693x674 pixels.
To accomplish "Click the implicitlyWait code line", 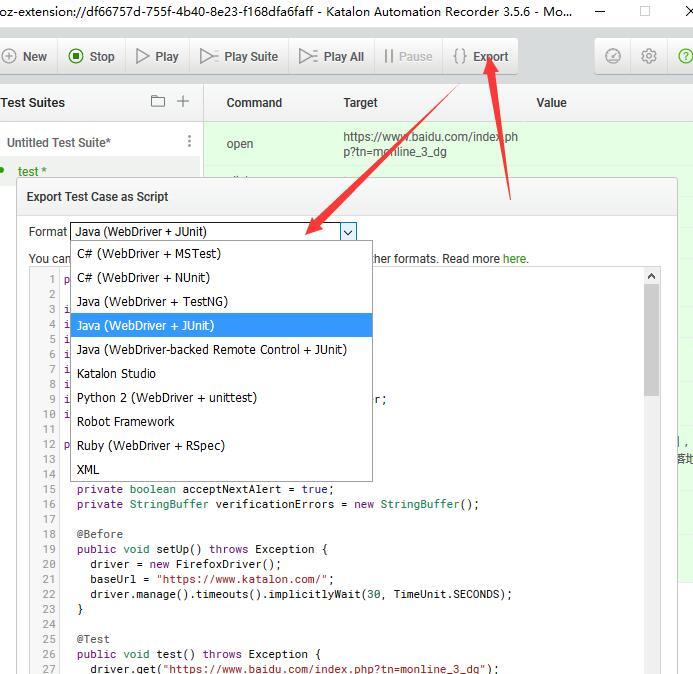I will click(301, 594).
